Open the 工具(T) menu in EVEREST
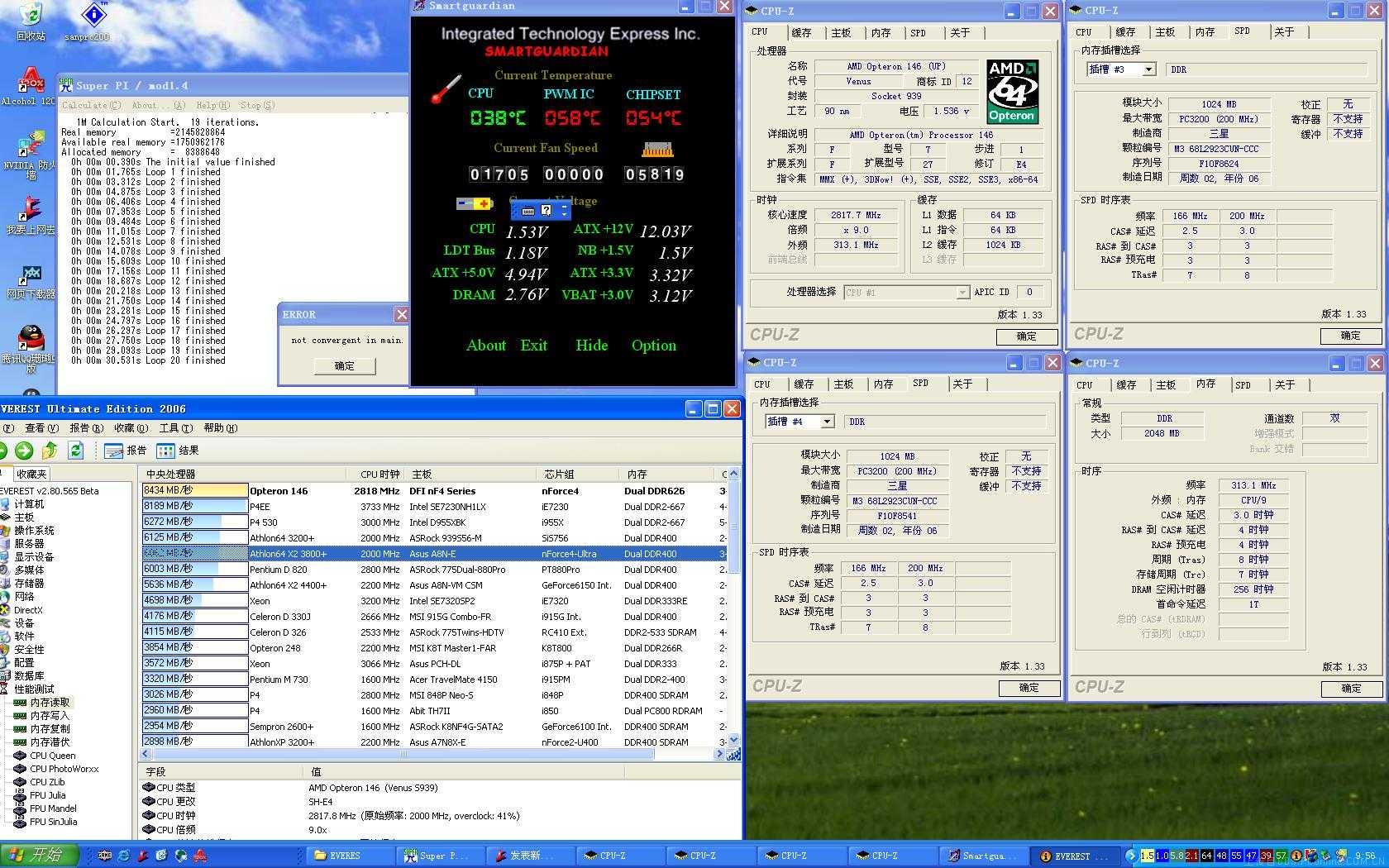Screen dimensions: 1389x868 [175, 428]
